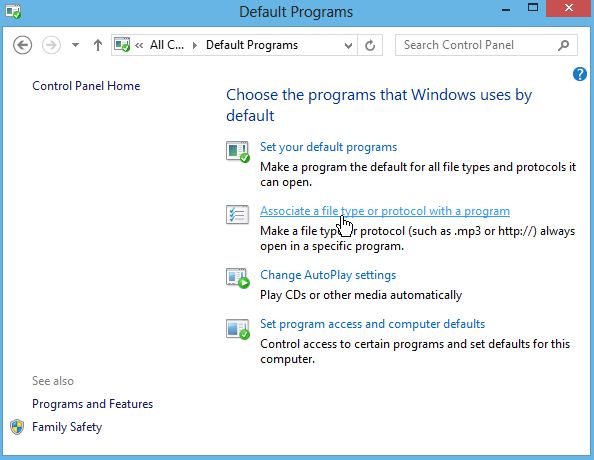Open the recent locations dropdown arrow
The image size is (594, 460).
click(x=75, y=45)
